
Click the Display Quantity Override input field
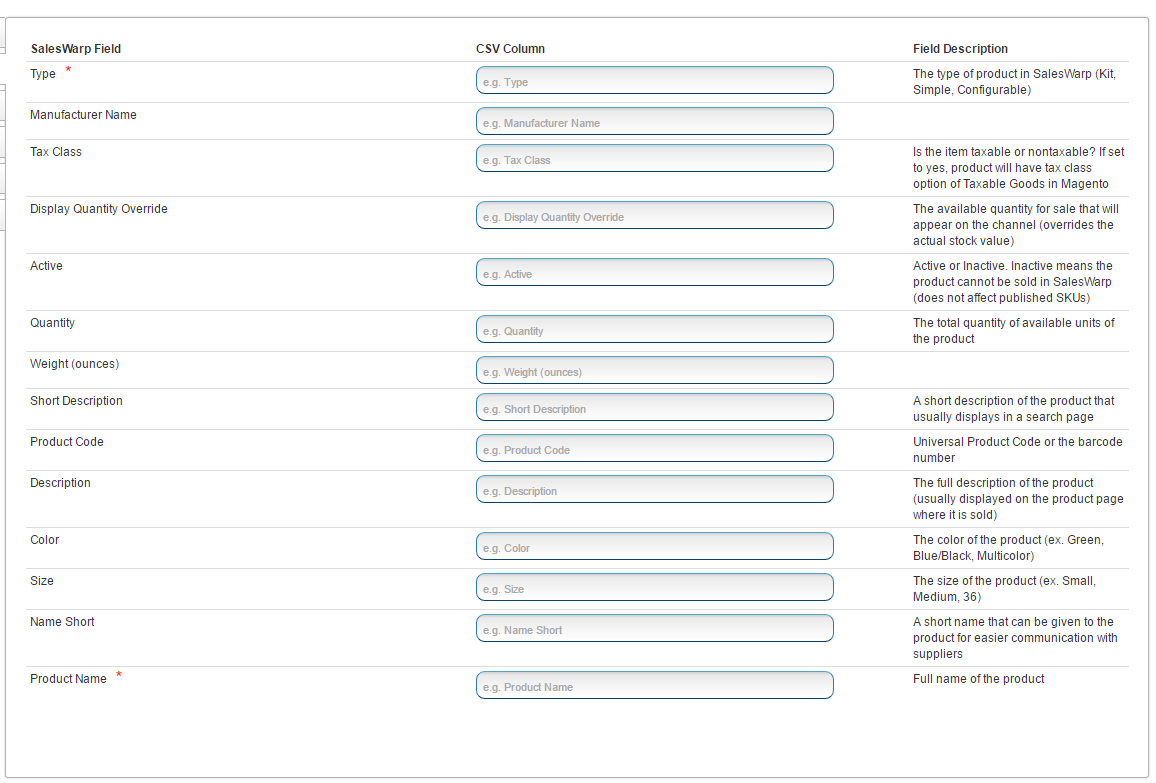click(x=654, y=216)
